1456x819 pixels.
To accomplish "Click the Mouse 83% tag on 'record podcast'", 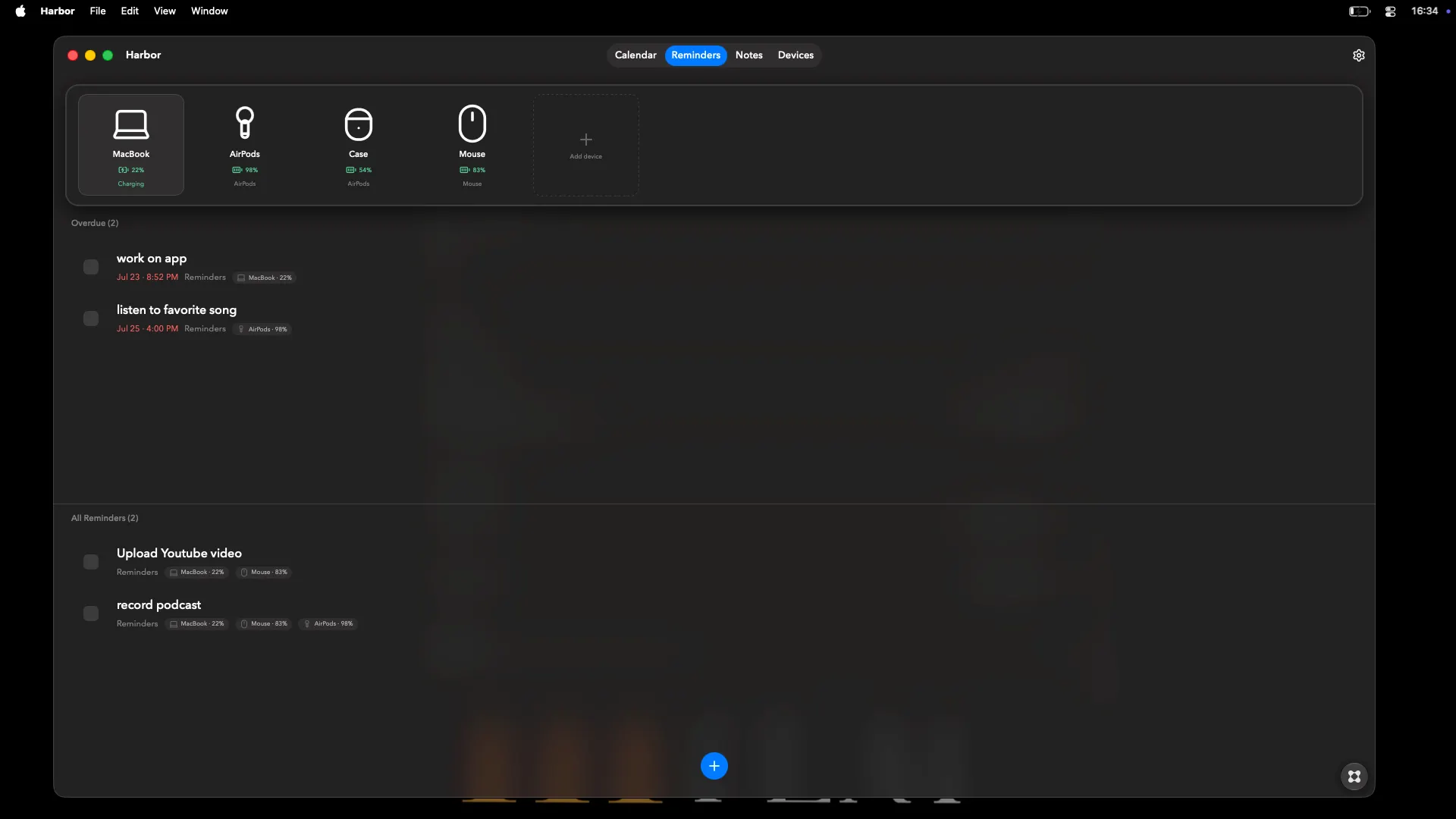I will 264,624.
